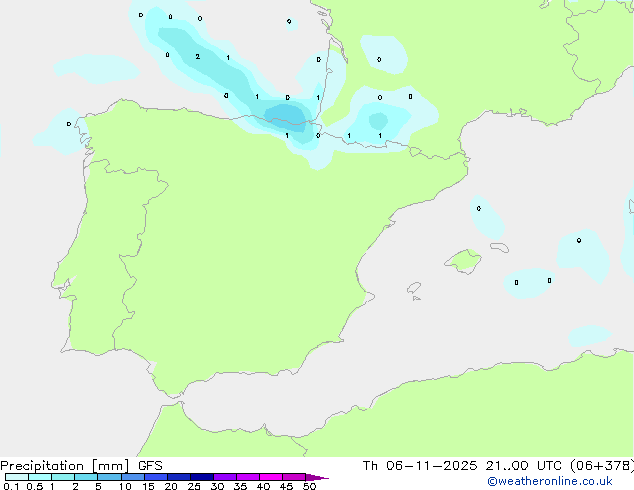Click the '15' legend scale label
Image resolution: width=634 pixels, height=490 pixels.
coord(148,486)
